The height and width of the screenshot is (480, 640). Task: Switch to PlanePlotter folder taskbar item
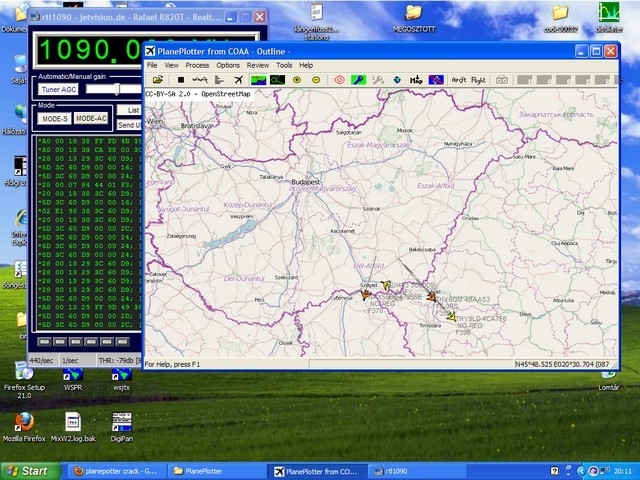[216, 471]
